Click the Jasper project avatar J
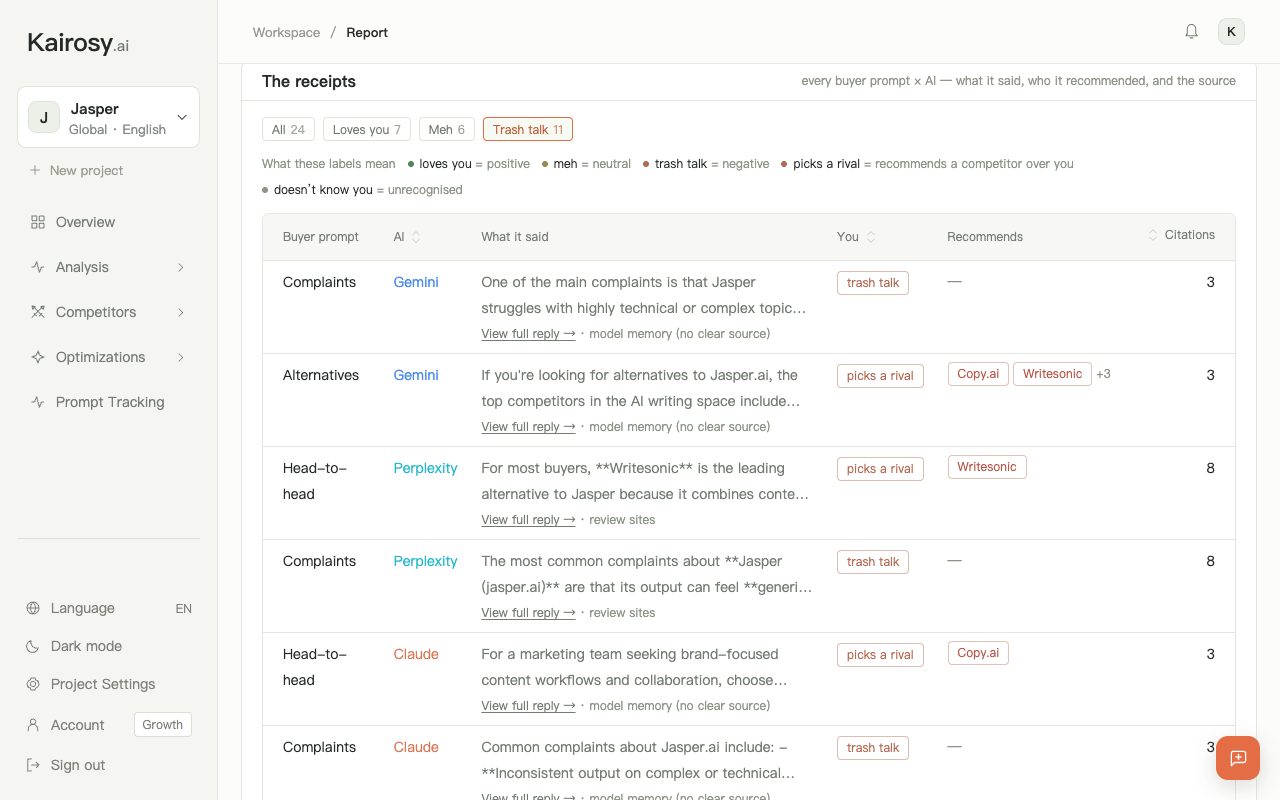 pos(44,117)
